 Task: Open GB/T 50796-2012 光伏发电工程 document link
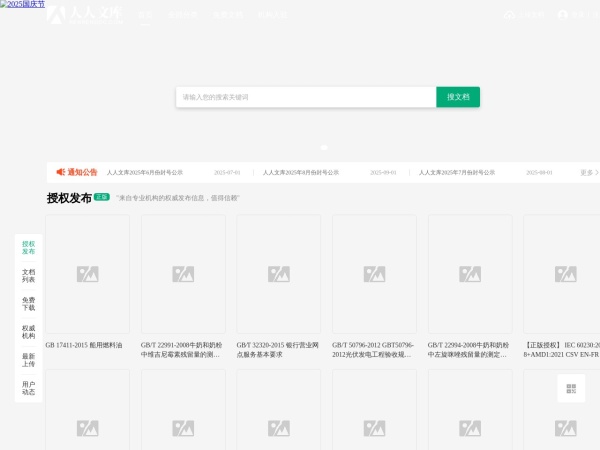tap(374, 349)
